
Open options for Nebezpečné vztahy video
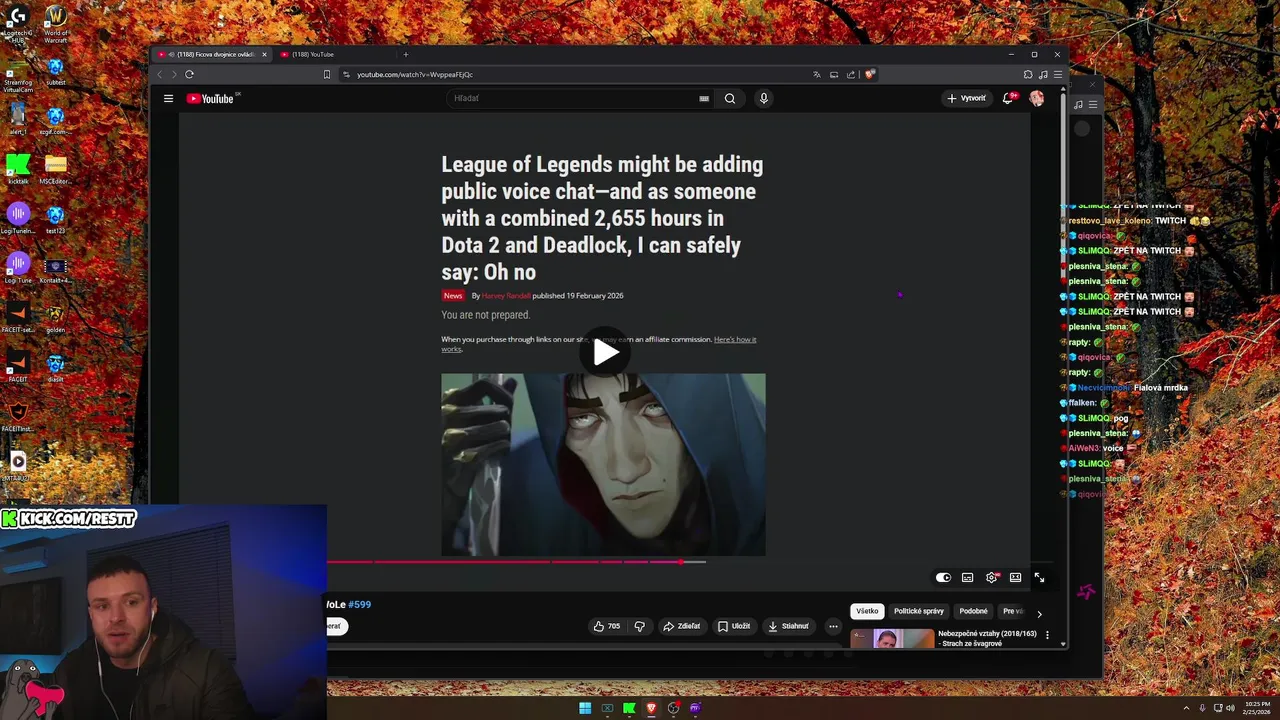1047,635
